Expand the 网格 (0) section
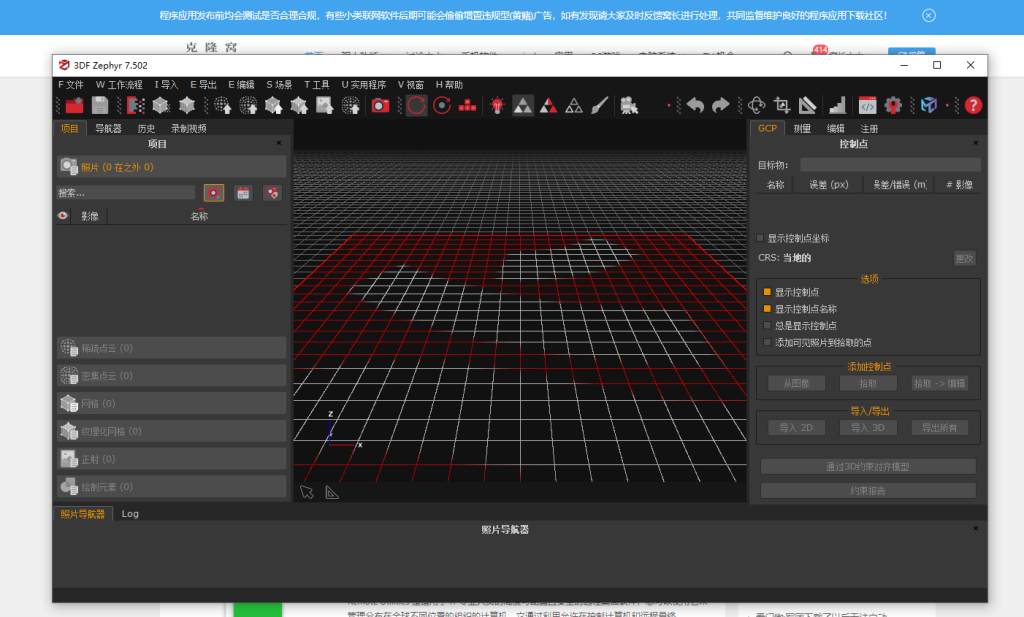This screenshot has width=1024, height=617. (172, 403)
